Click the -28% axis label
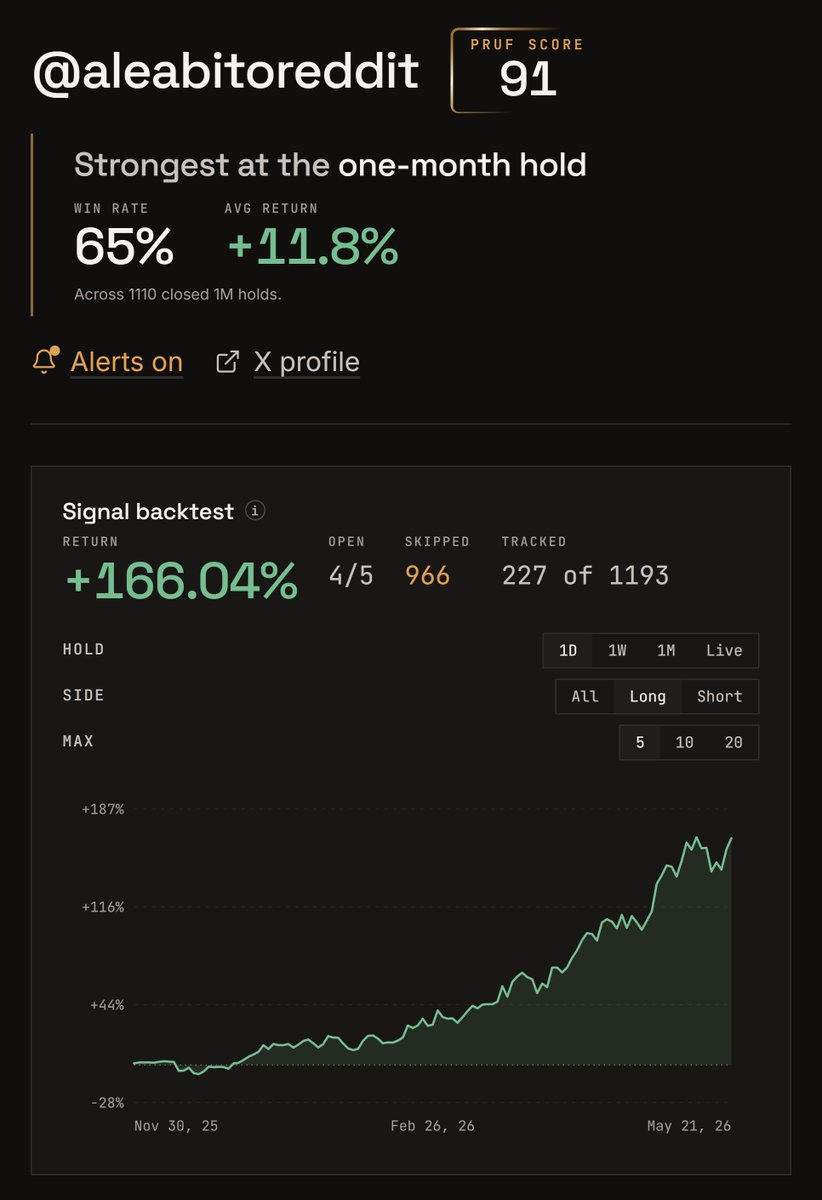 click(x=107, y=1103)
